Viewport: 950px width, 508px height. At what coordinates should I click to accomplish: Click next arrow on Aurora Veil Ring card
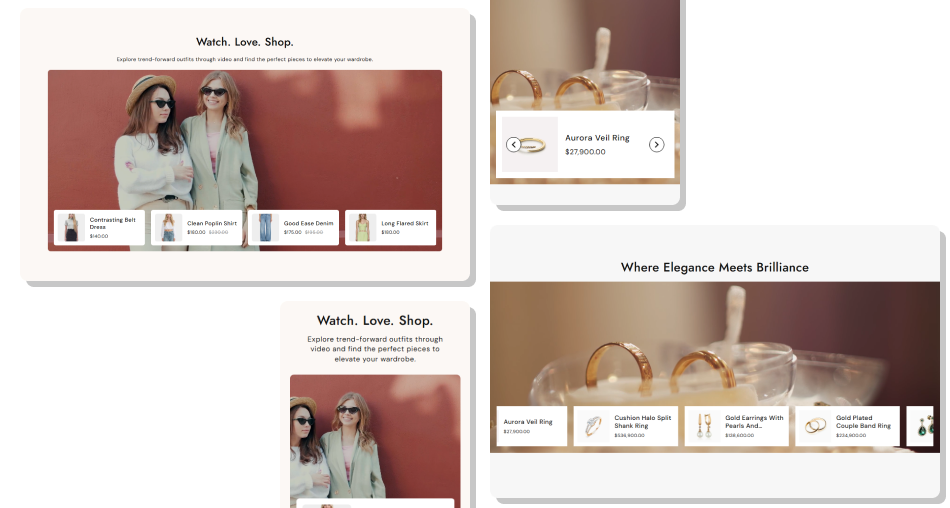(x=656, y=144)
